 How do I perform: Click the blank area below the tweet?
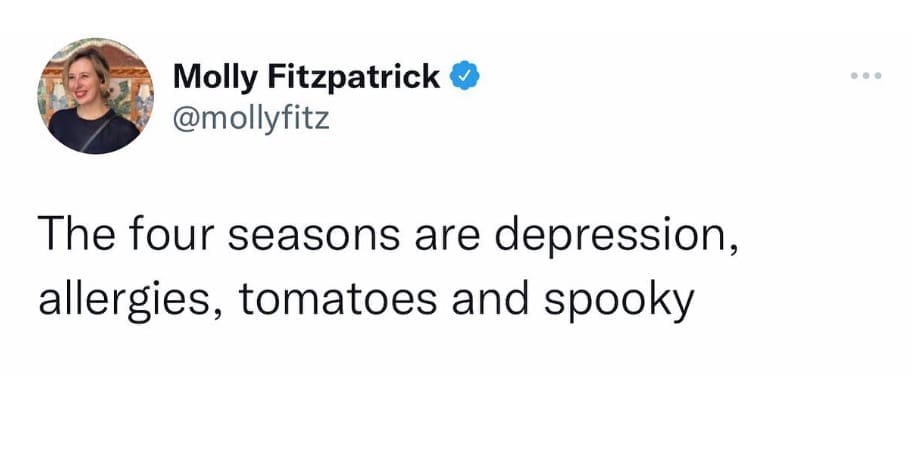(456, 400)
